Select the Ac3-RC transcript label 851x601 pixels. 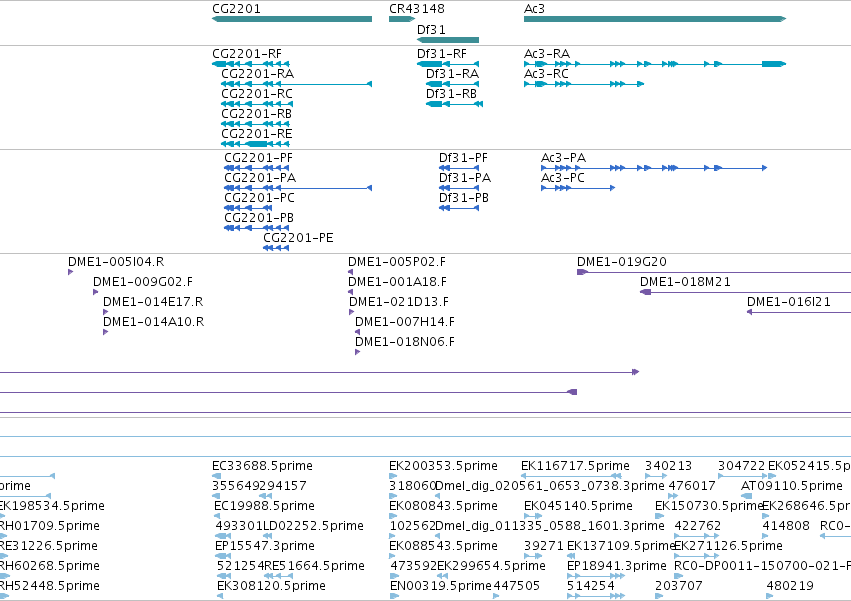547,74
